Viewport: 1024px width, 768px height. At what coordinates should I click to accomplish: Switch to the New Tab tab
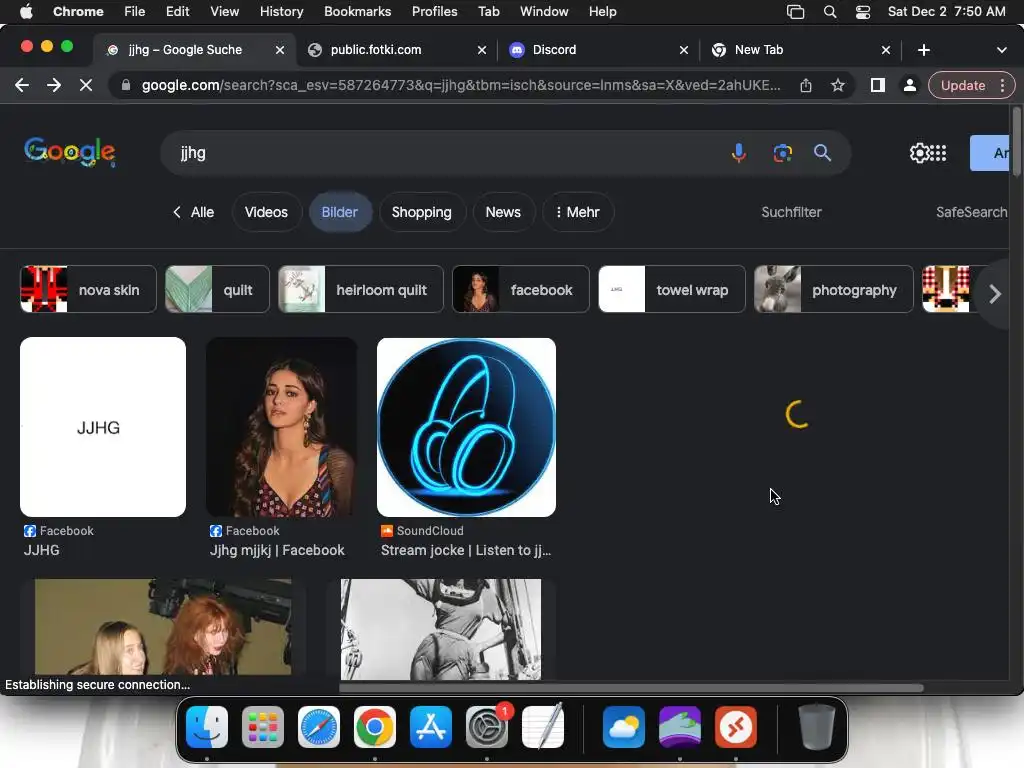(x=799, y=50)
